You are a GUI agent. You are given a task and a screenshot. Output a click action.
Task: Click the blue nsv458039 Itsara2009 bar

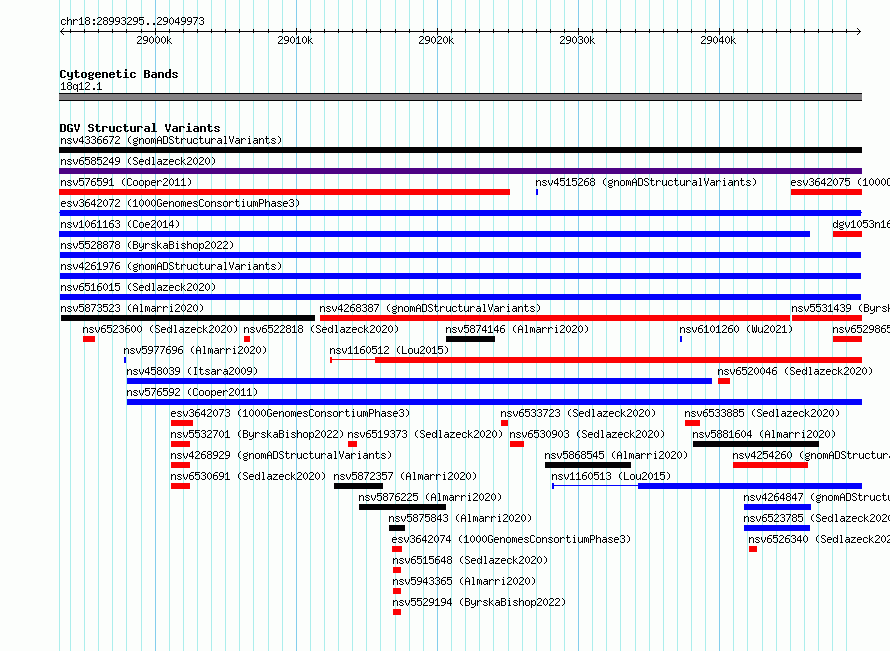[419, 381]
